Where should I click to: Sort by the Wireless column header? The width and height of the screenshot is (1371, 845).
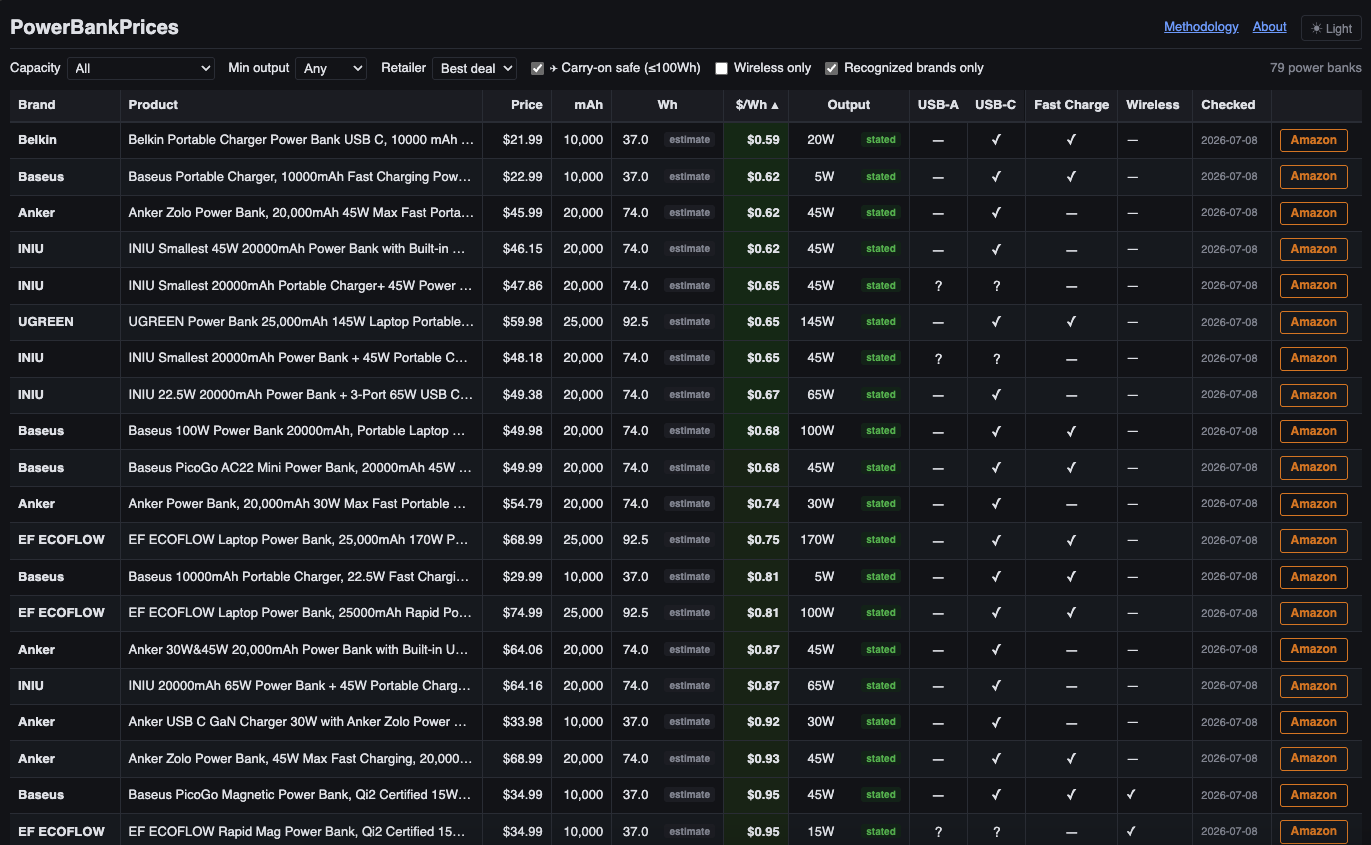1153,105
